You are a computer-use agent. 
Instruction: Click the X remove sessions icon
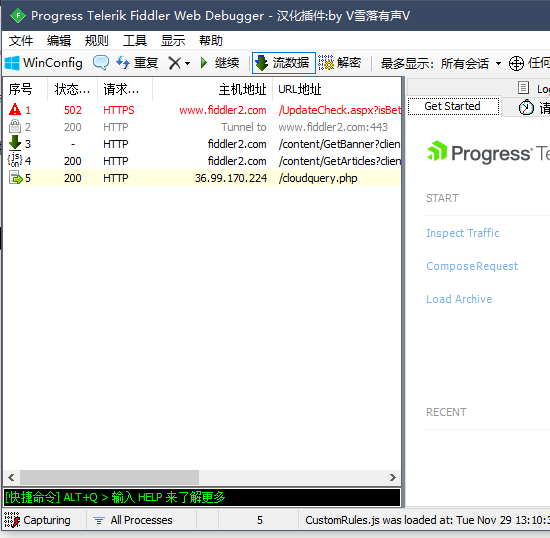click(x=174, y=63)
